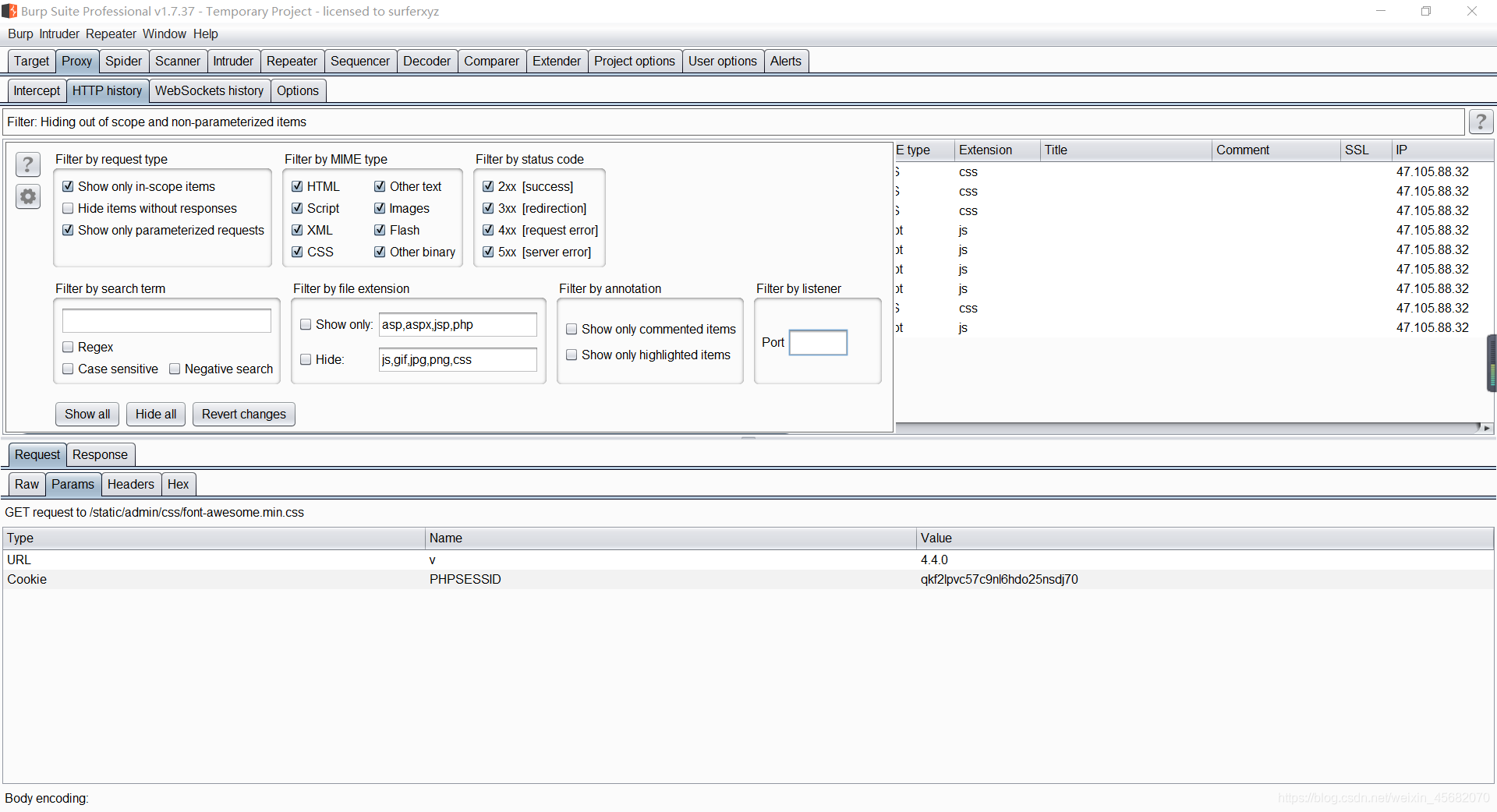Image resolution: width=1497 pixels, height=812 pixels.
Task: Switch to the Raw view tab
Action: coord(27,484)
